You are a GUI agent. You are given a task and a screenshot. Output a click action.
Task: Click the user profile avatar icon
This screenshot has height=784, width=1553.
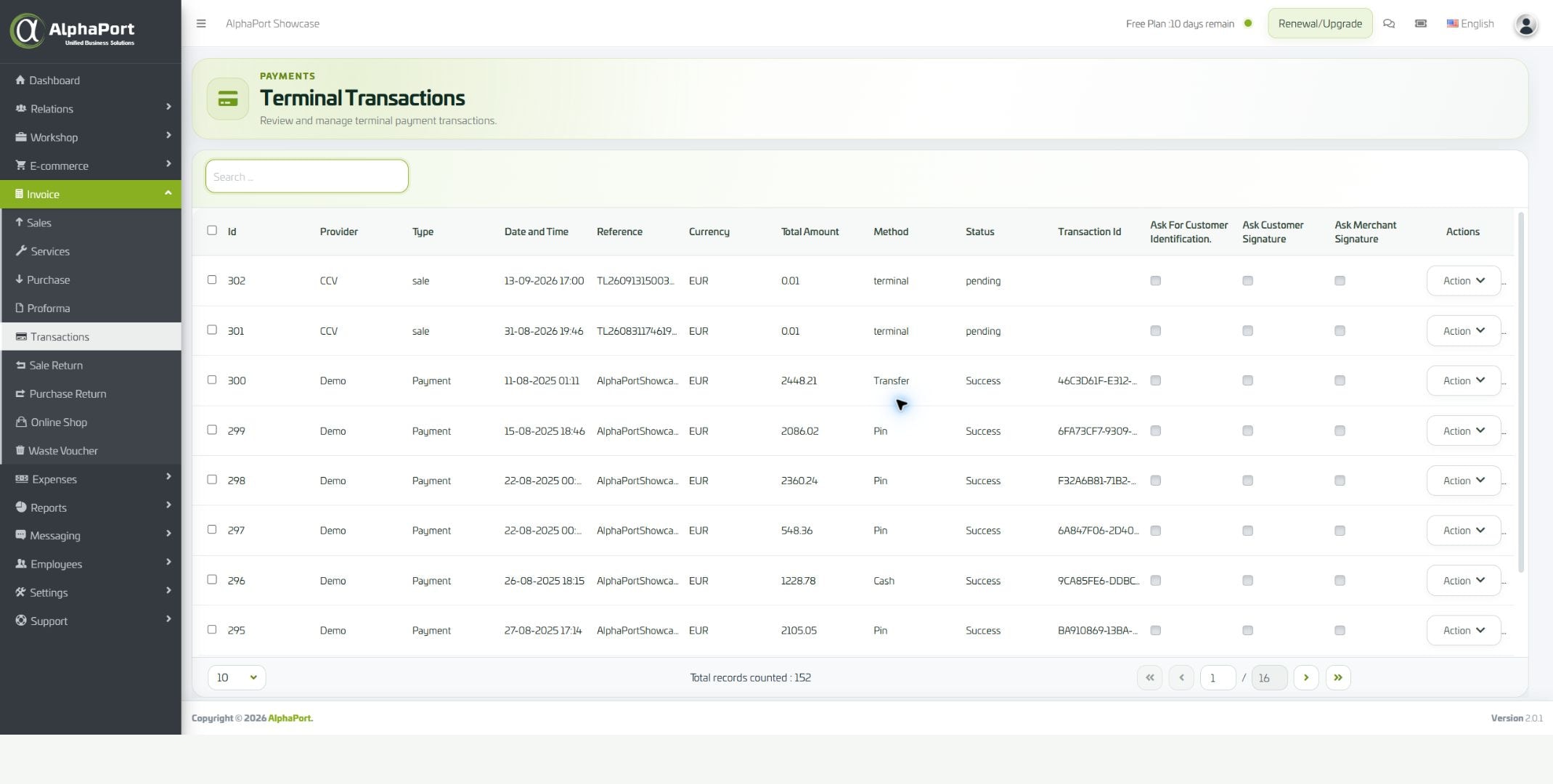point(1525,25)
